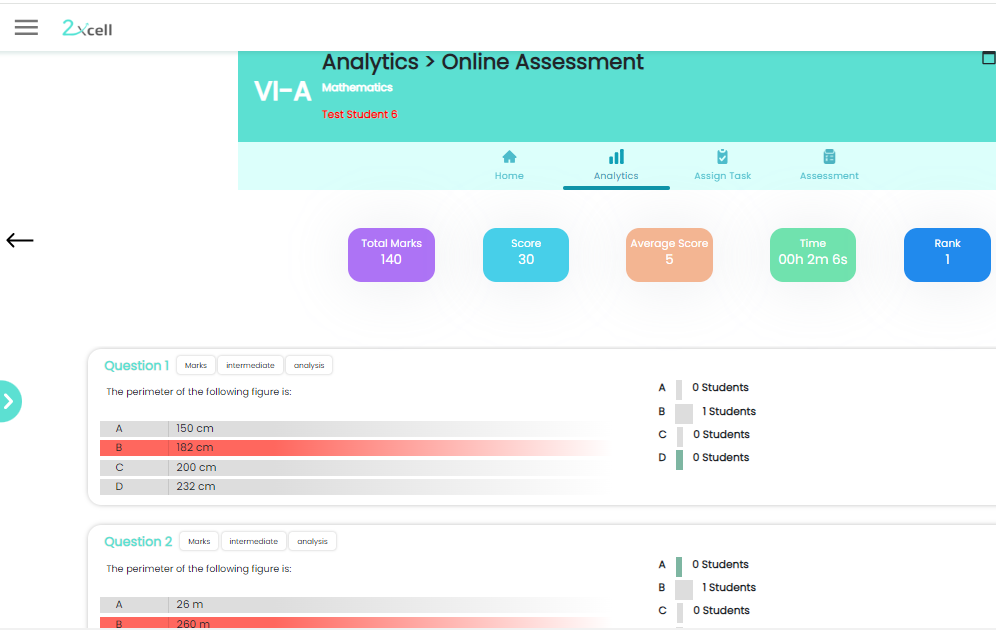Click the Analytics bar chart icon
This screenshot has width=996, height=630.
click(x=616, y=157)
